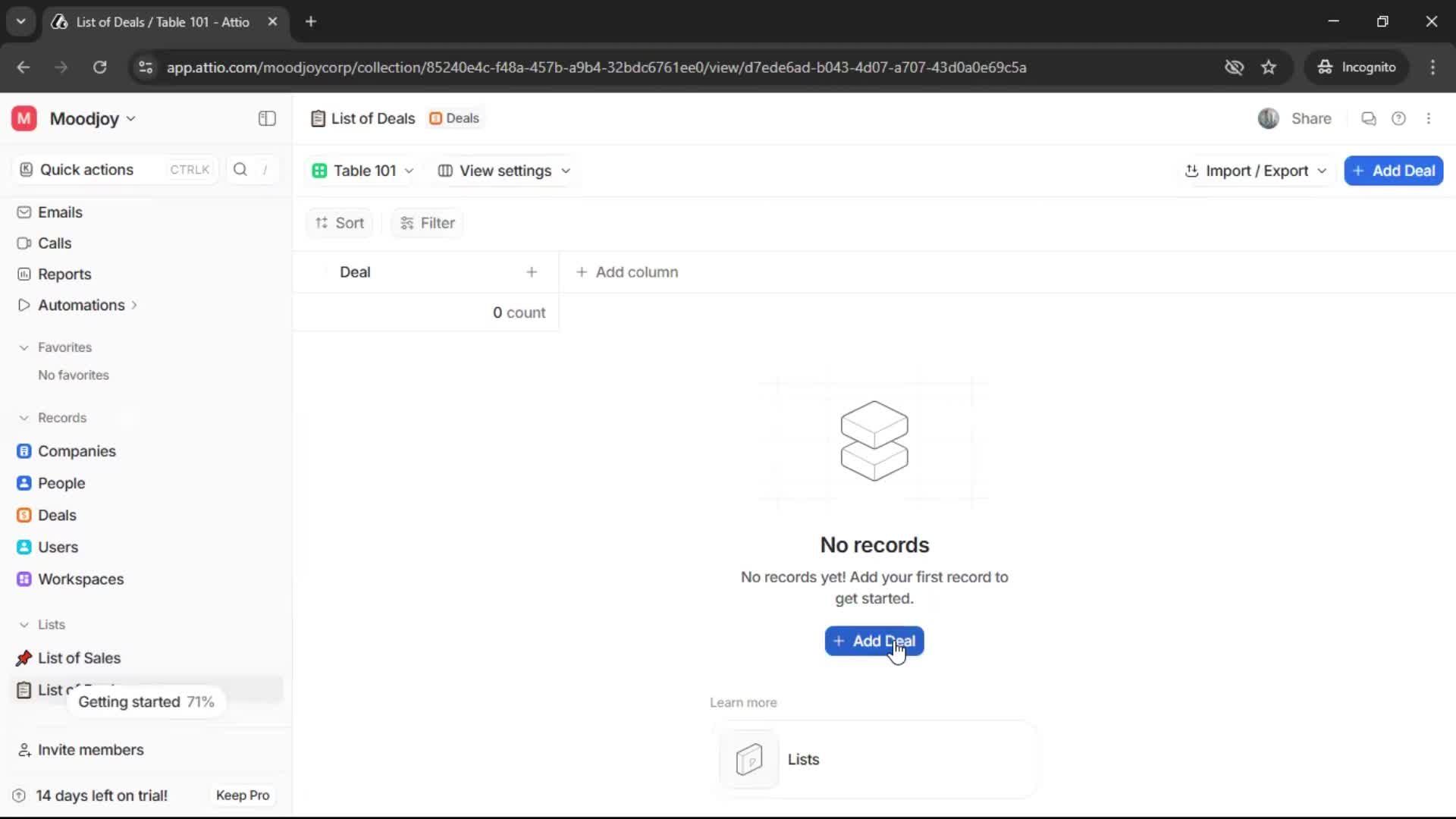Open the Emails section in the sidebar

pyautogui.click(x=60, y=212)
